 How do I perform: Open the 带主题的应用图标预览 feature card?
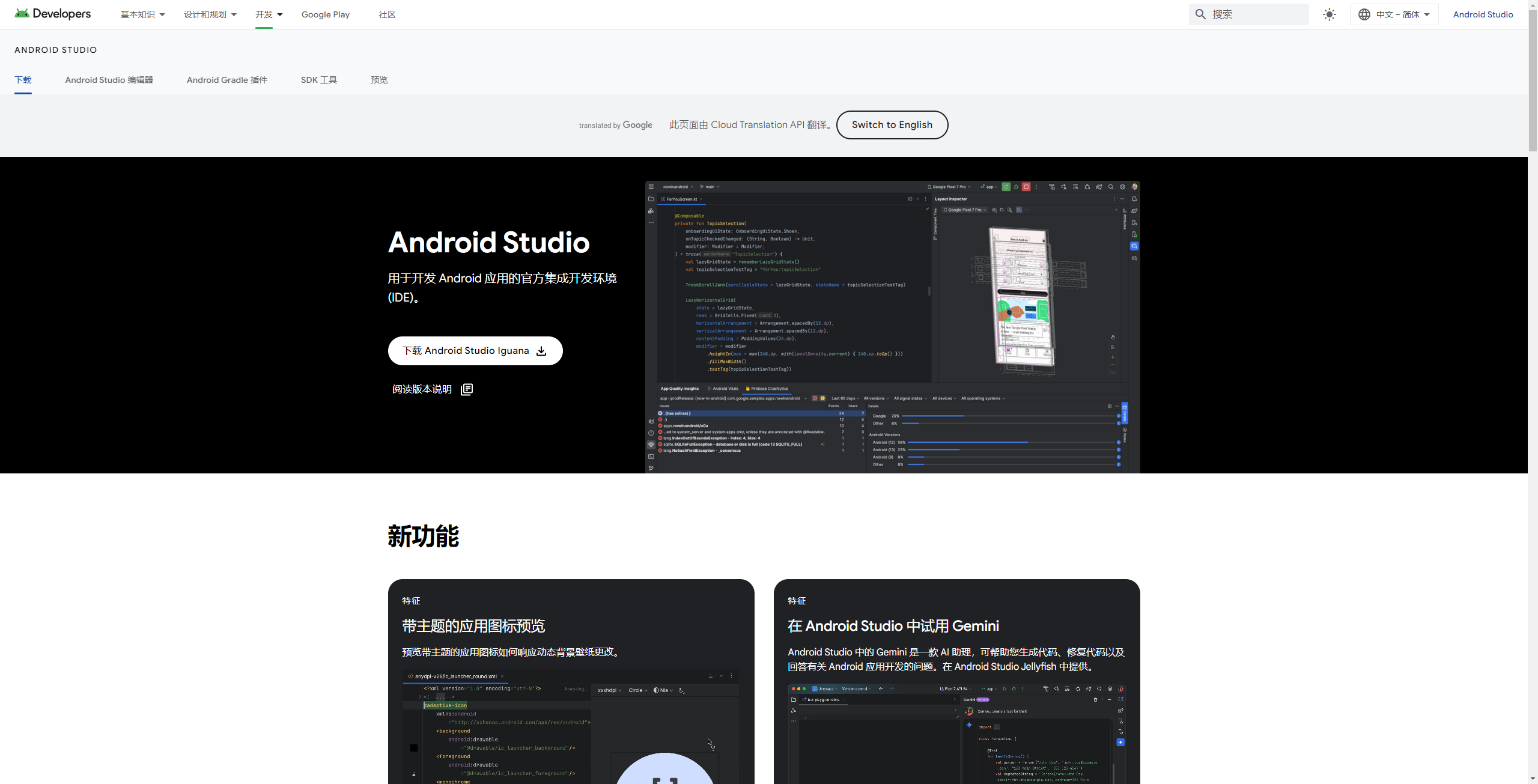[x=571, y=681]
